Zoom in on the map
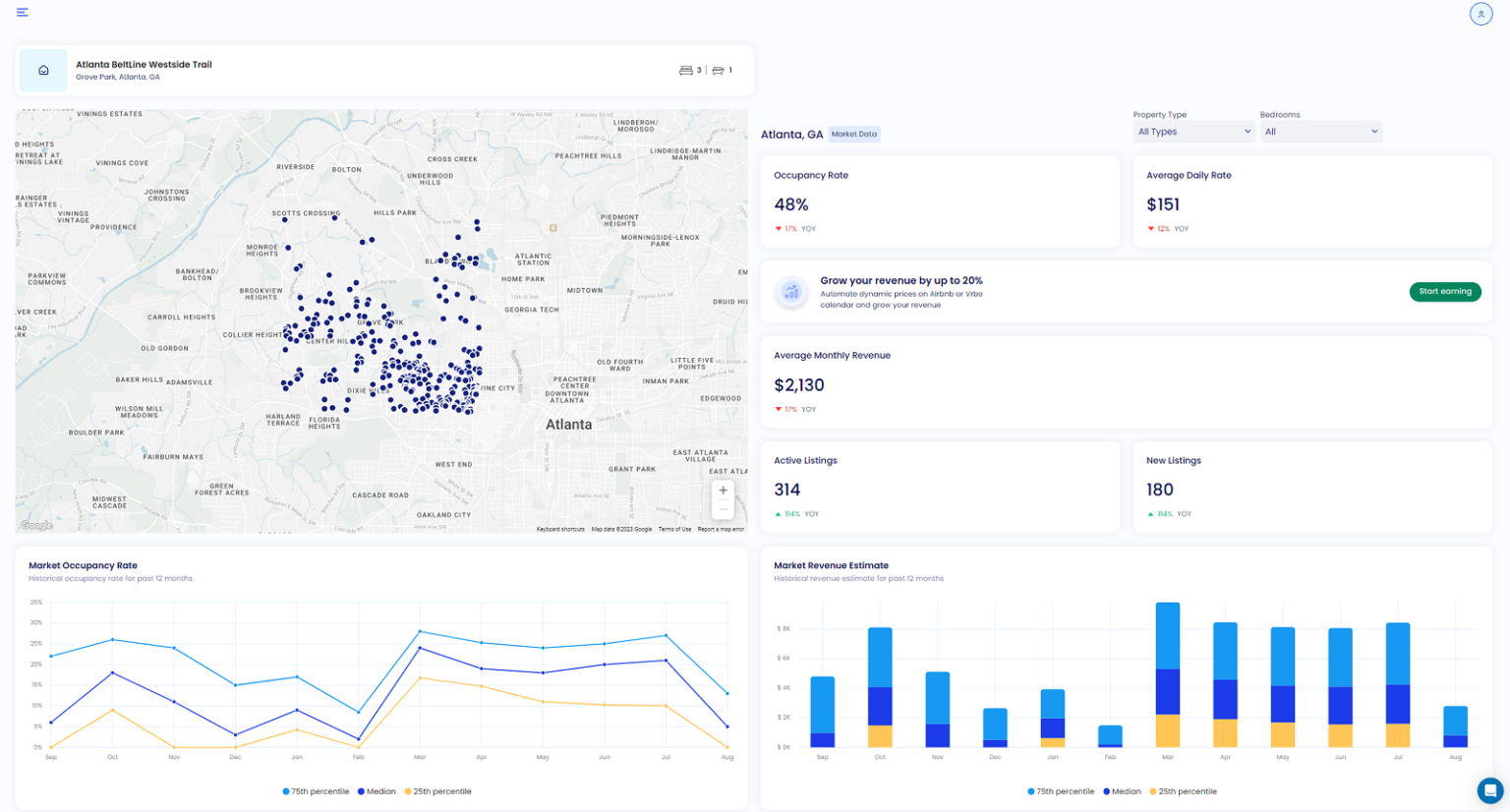This screenshot has width=1510, height=812. click(x=723, y=491)
